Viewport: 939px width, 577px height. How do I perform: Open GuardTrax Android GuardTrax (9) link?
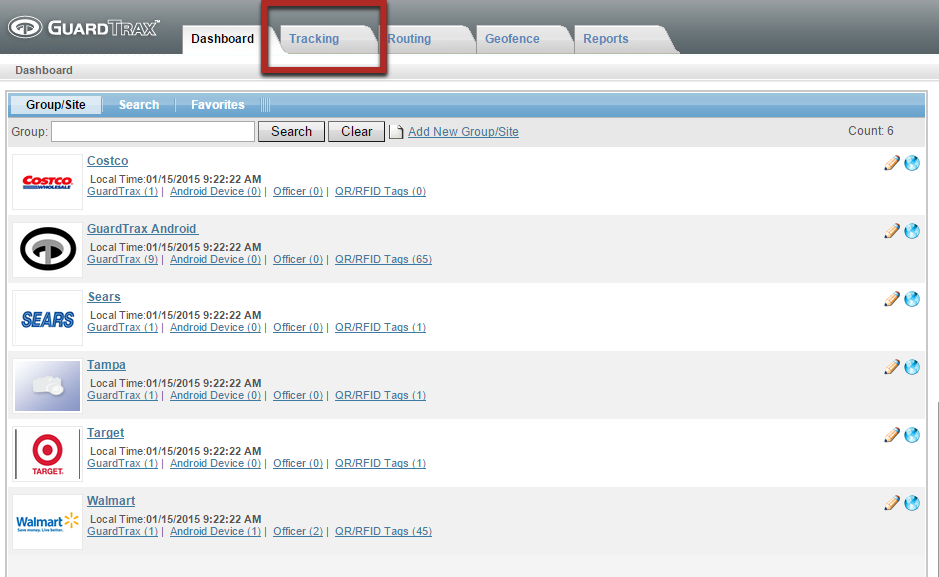[x=122, y=259]
